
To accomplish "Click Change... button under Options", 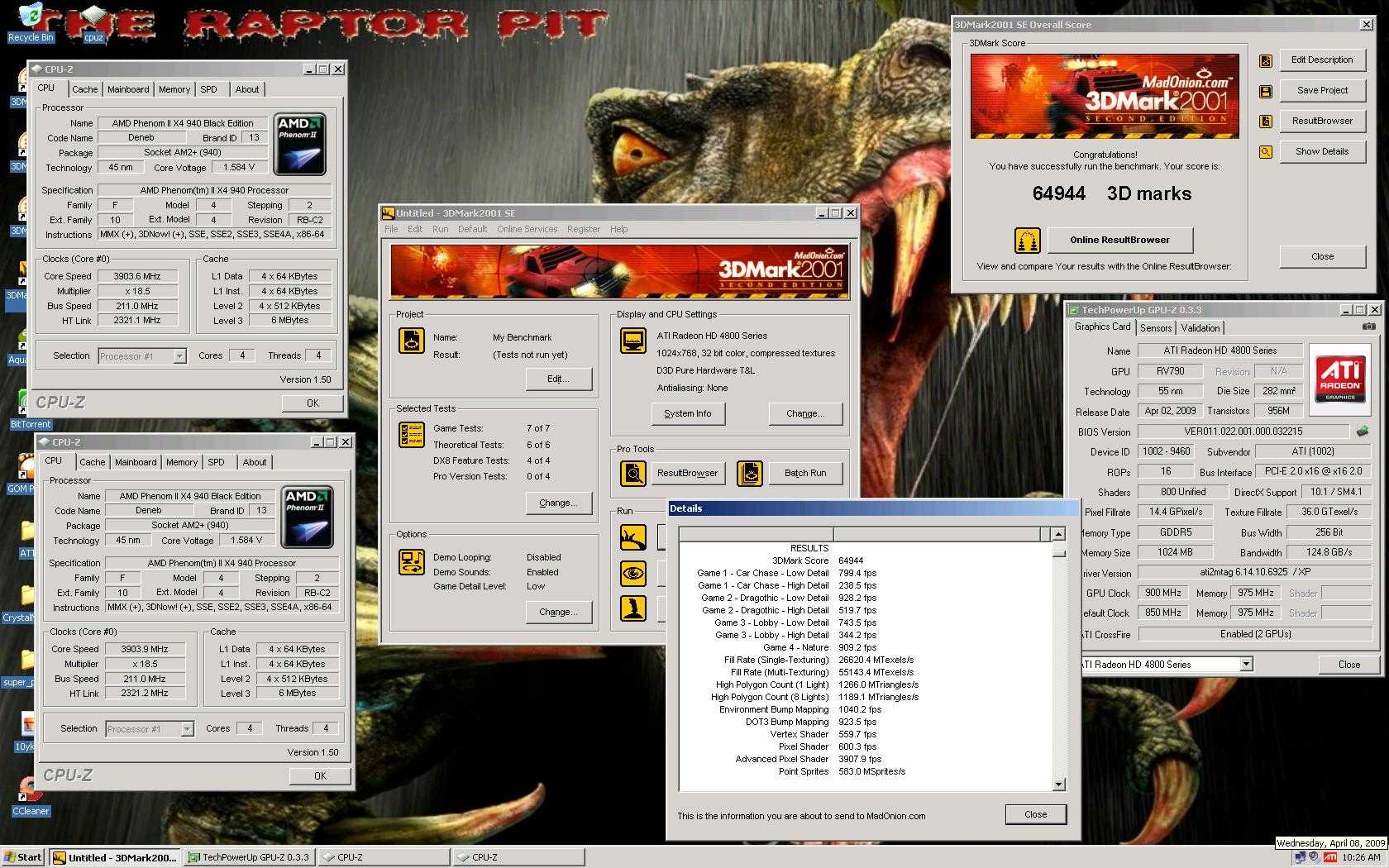I will [x=559, y=612].
